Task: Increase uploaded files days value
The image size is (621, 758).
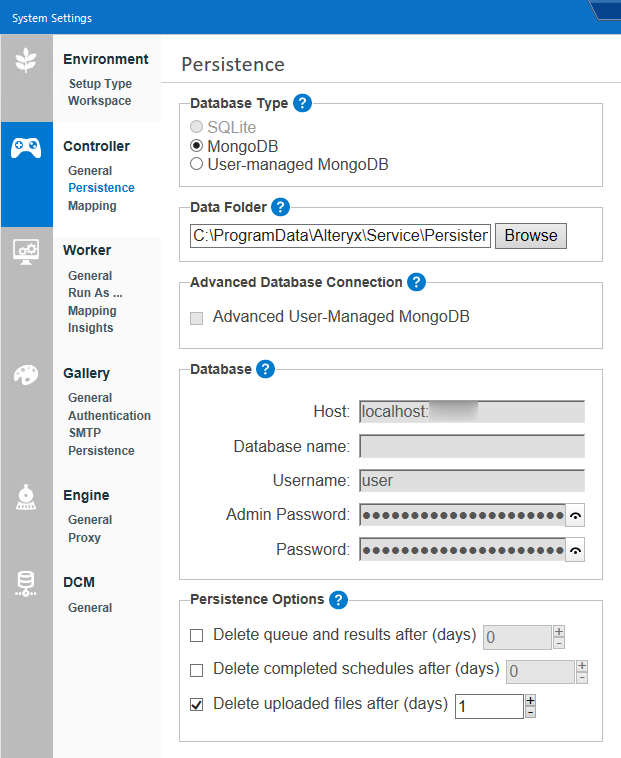Action: 530,700
